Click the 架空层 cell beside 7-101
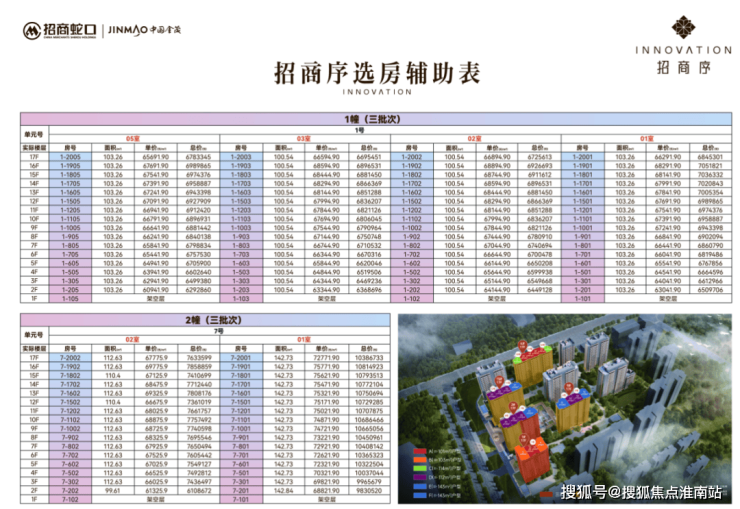 pyautogui.click(x=327, y=499)
